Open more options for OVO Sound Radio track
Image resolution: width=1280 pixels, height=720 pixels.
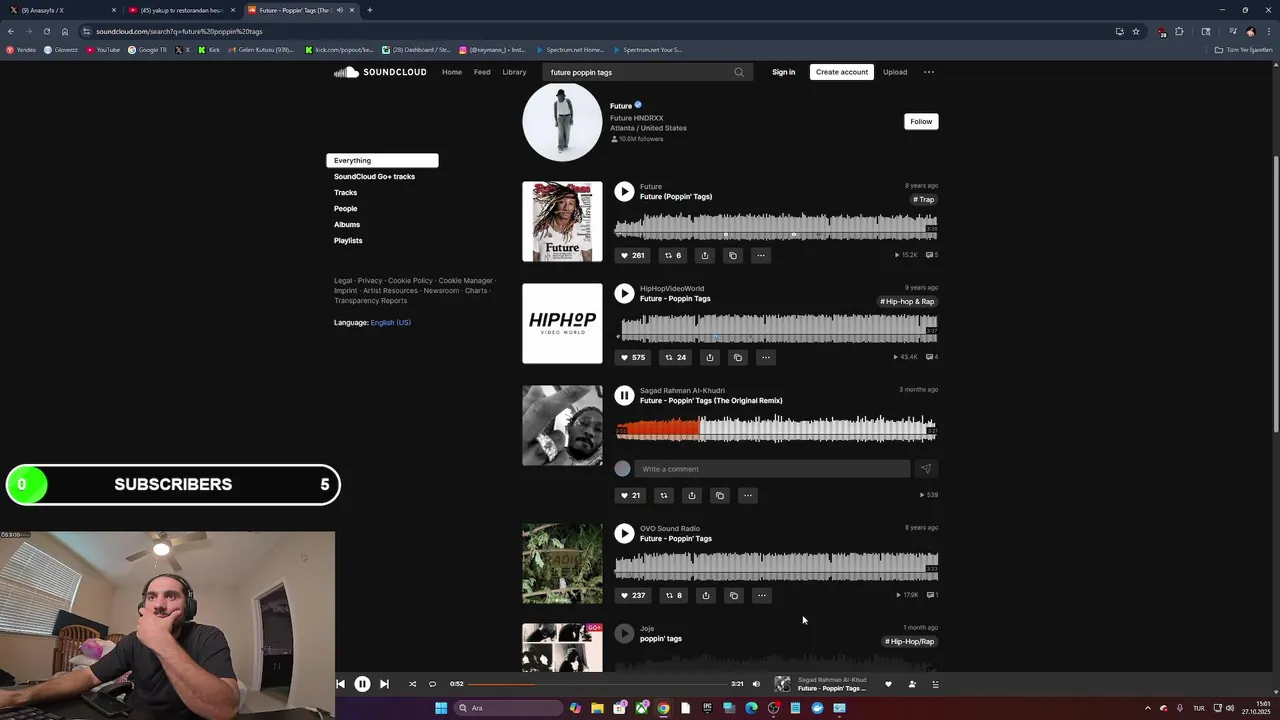click(761, 595)
